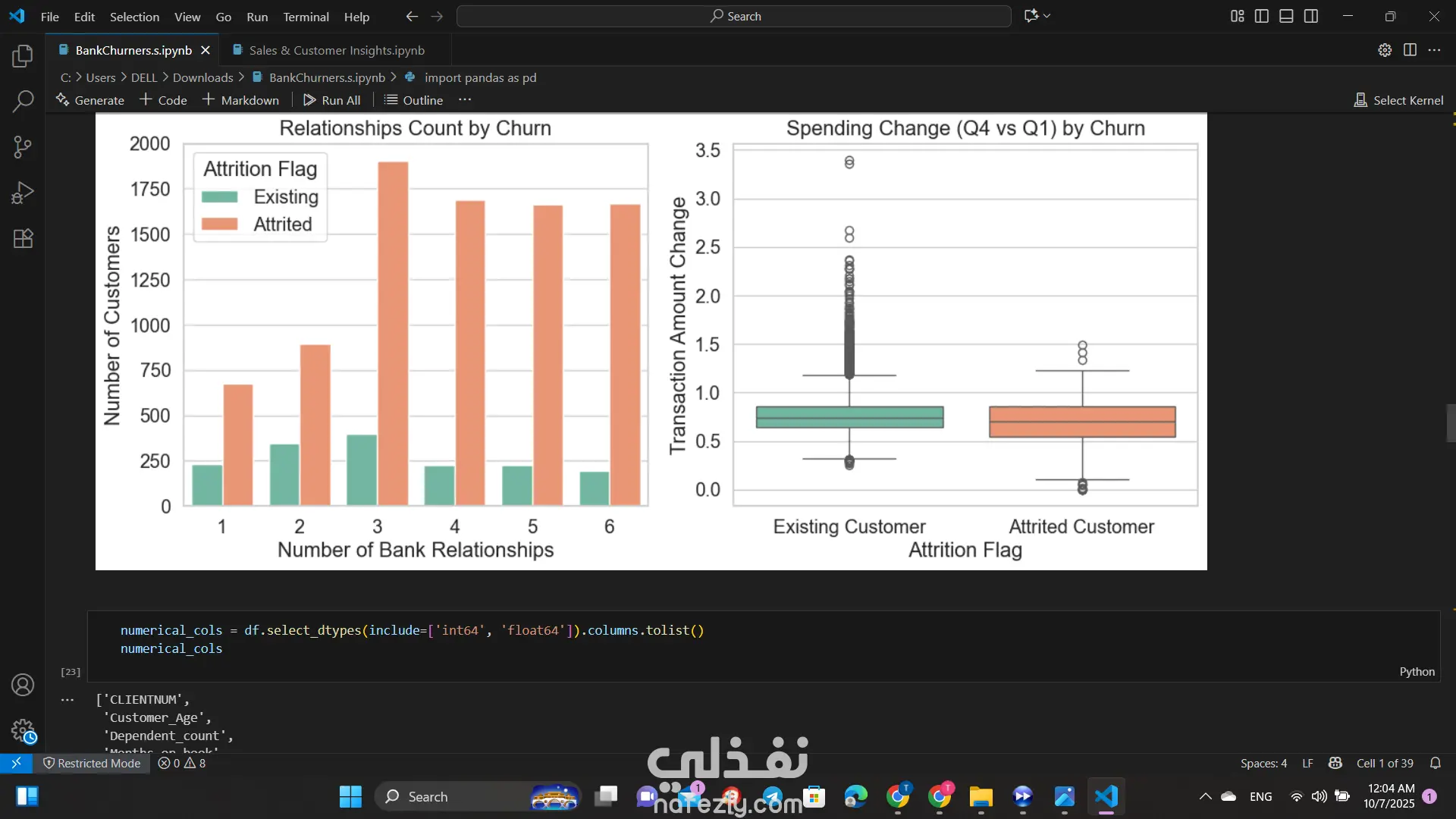Open Run and Debug view
1456x819 pixels.
(x=23, y=193)
